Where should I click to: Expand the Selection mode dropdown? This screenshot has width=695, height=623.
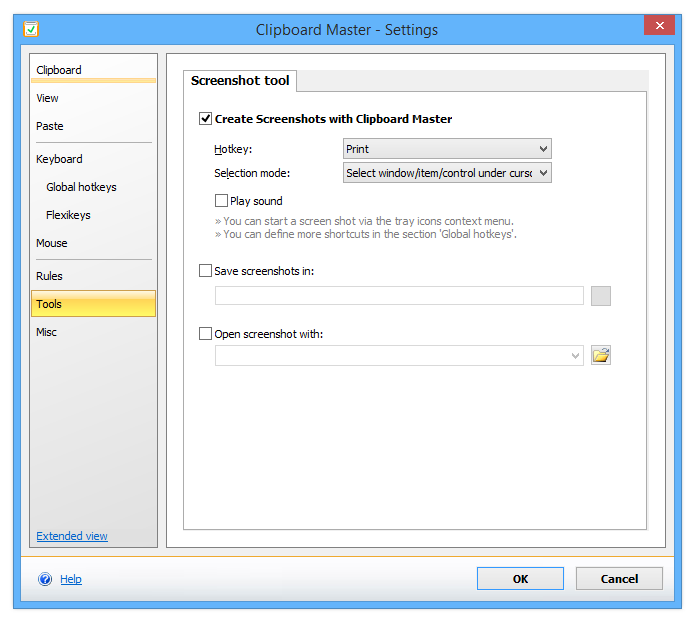coord(447,173)
